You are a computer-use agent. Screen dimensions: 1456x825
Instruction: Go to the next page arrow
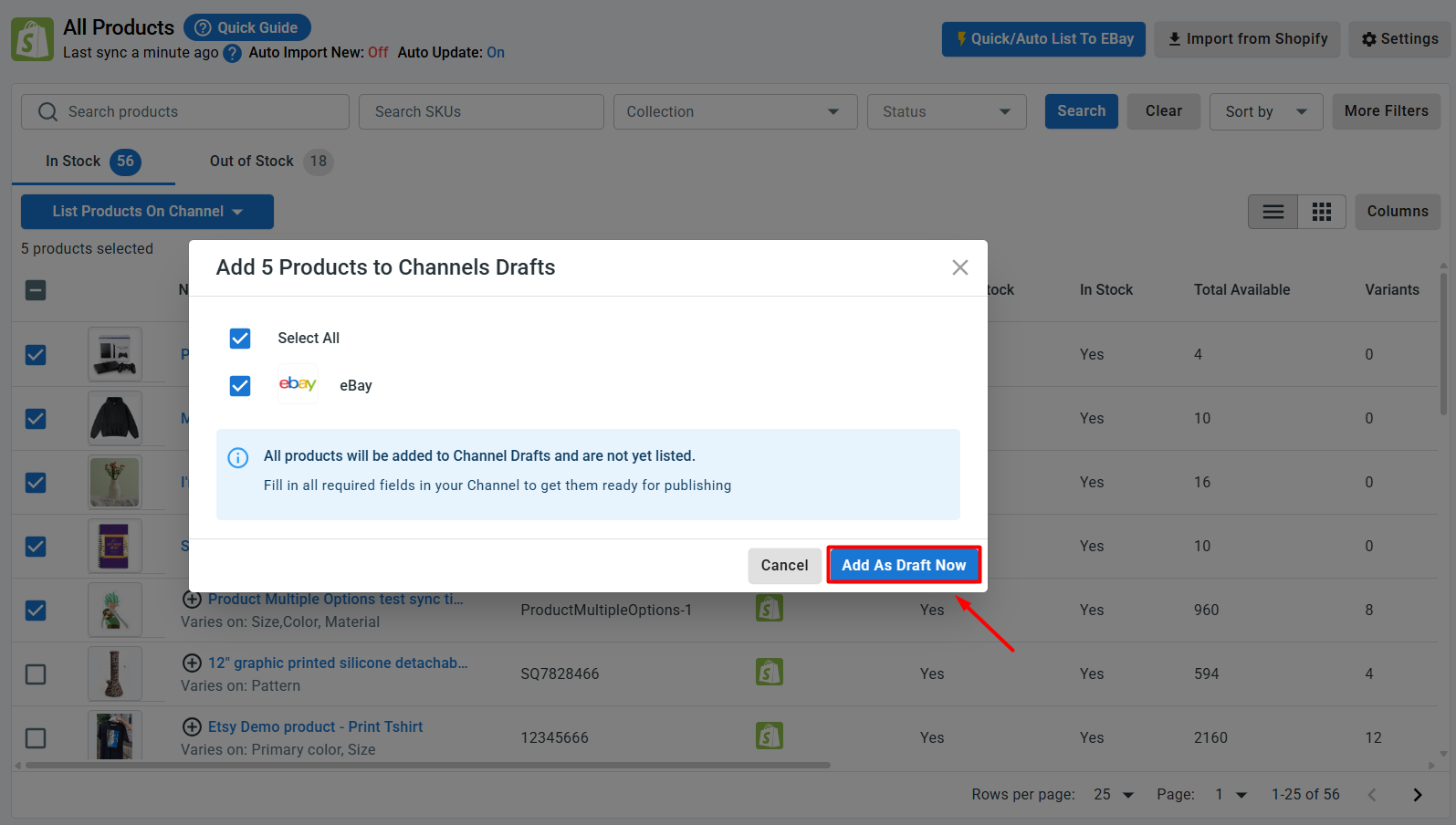[1417, 795]
